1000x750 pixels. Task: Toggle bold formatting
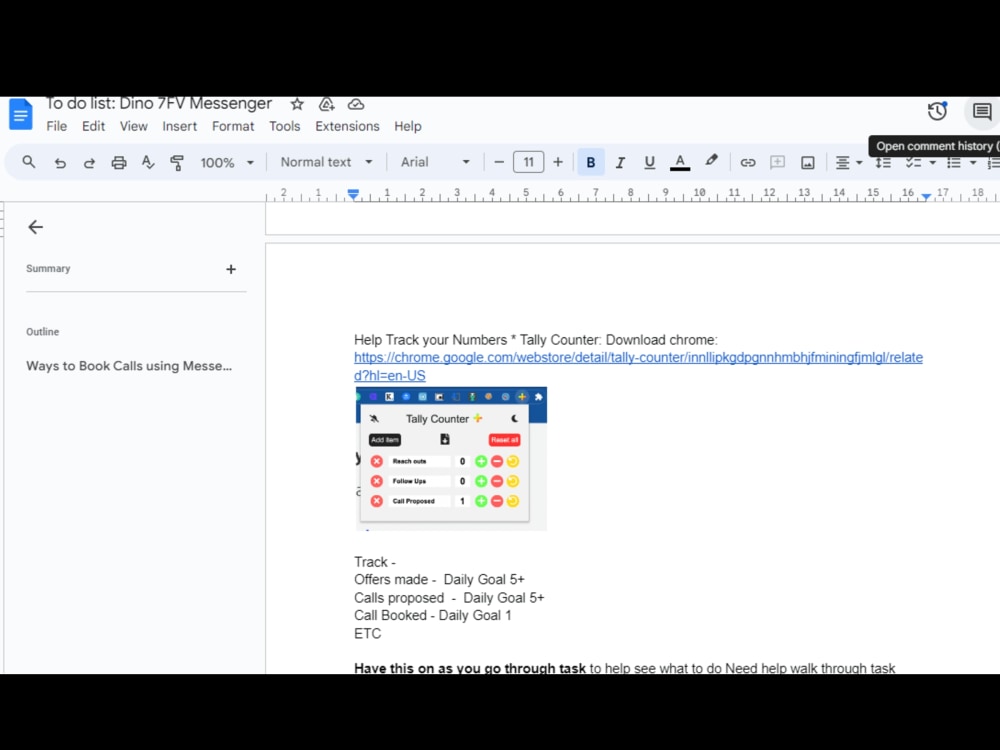pos(591,162)
